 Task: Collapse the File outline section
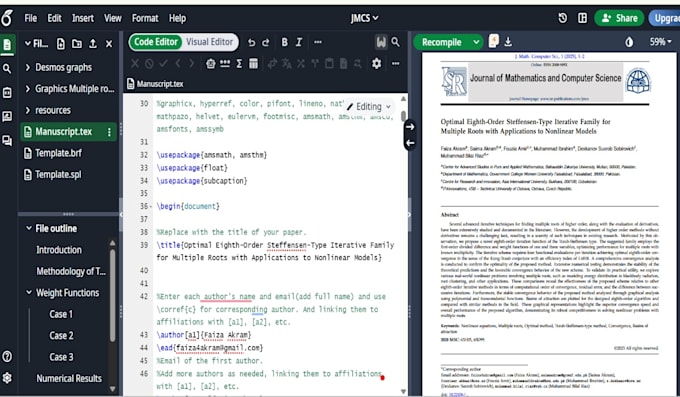(x=29, y=228)
